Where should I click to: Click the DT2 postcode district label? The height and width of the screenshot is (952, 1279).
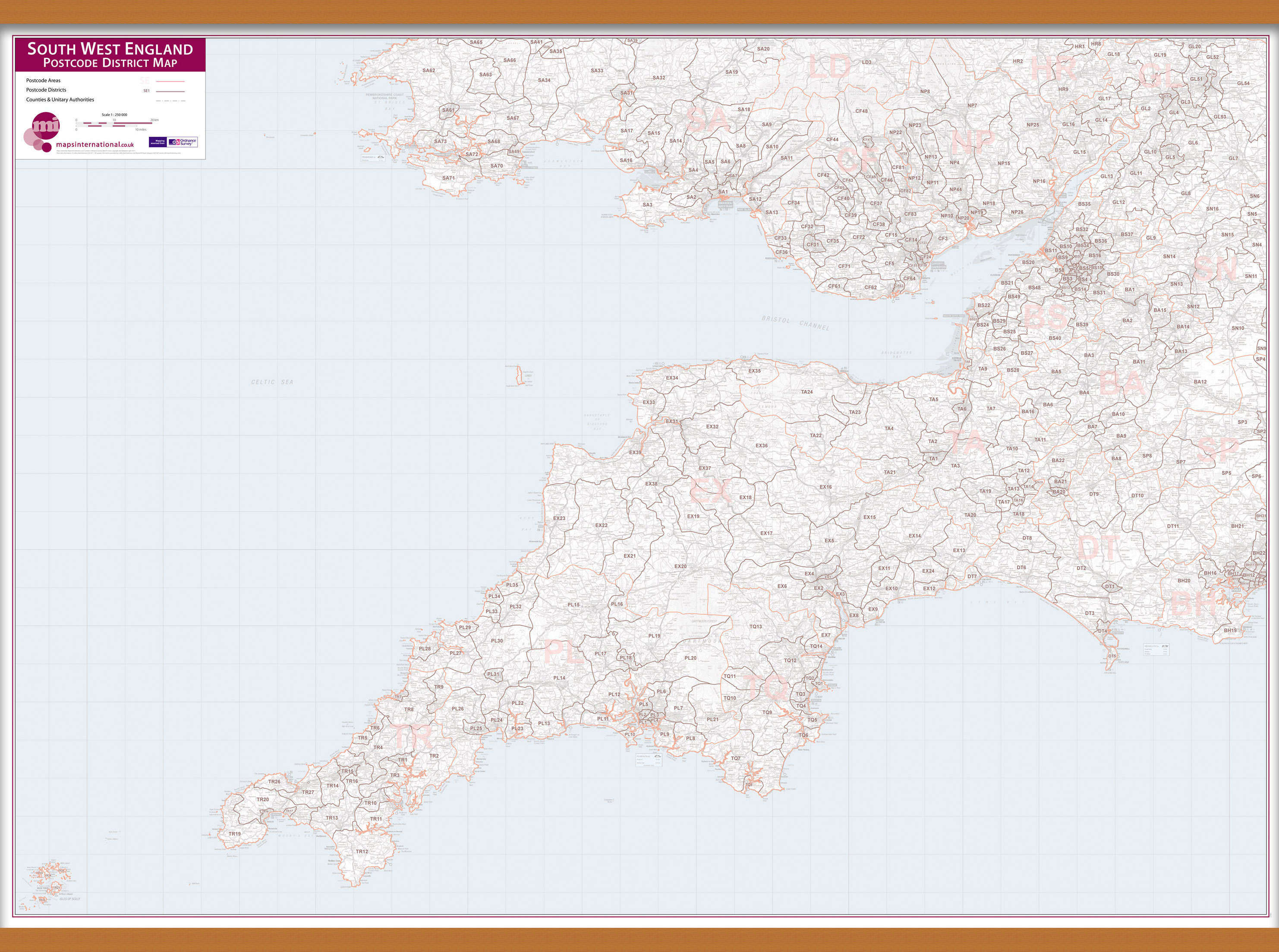(x=1081, y=568)
